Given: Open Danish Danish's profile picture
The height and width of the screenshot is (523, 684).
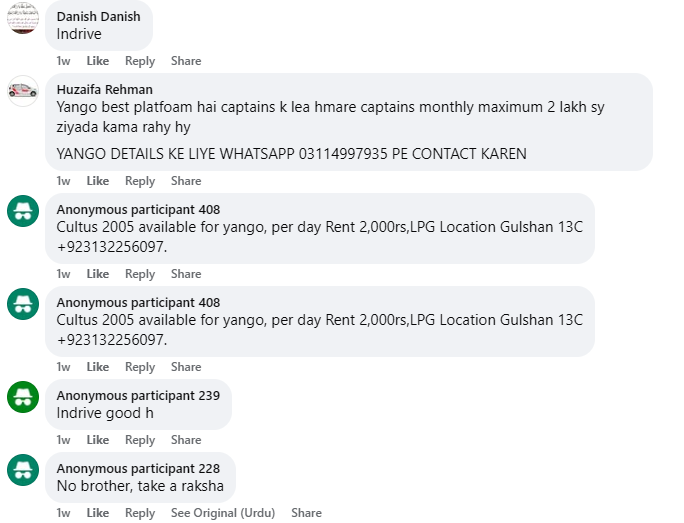Looking at the screenshot, I should coord(23,17).
